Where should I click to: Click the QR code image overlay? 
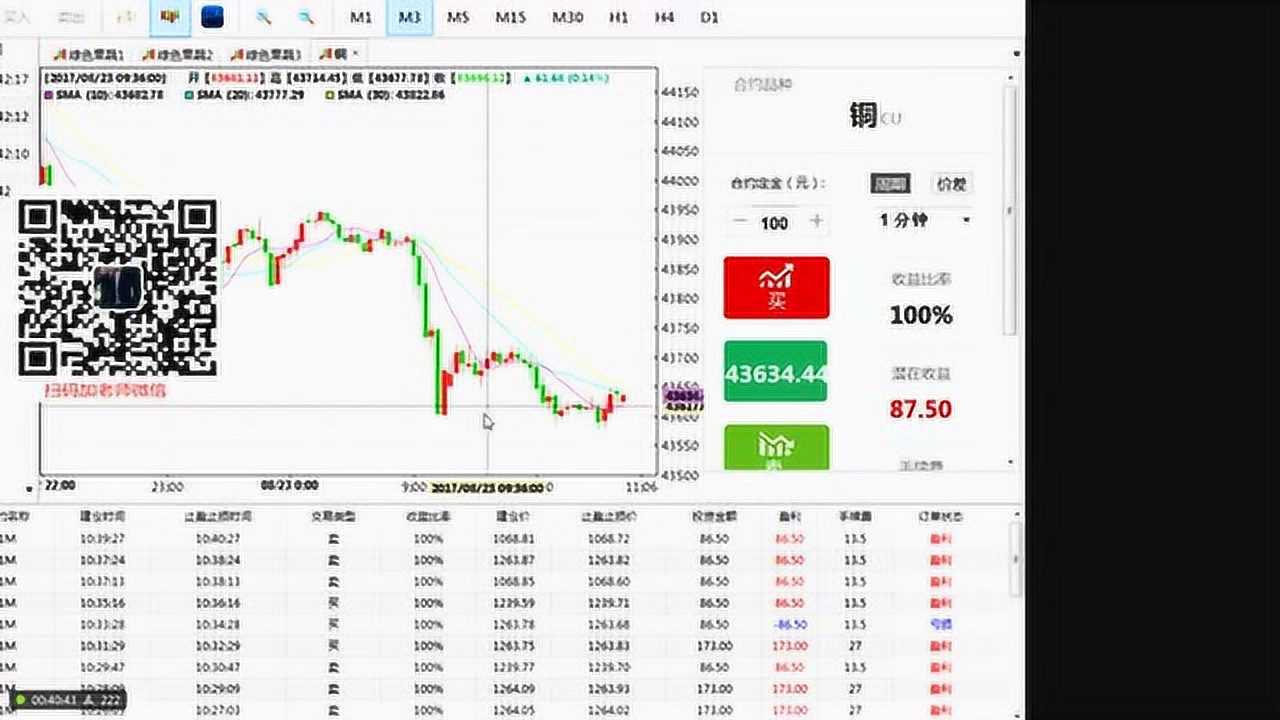[x=118, y=288]
